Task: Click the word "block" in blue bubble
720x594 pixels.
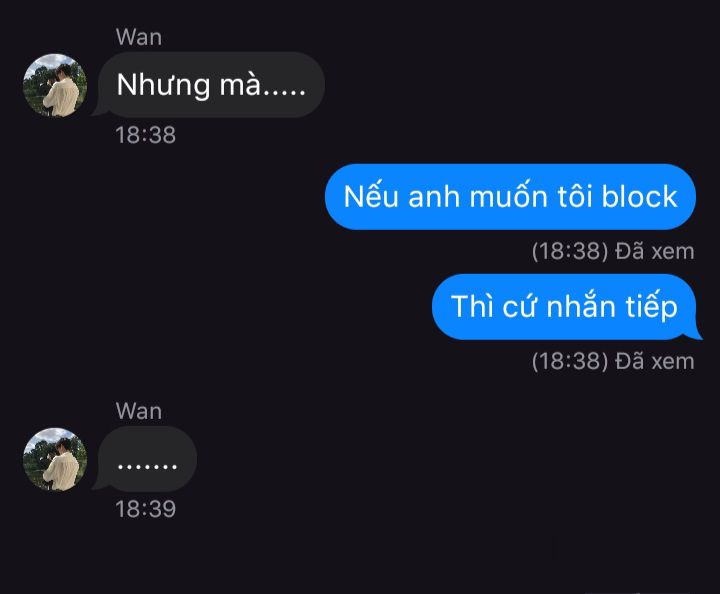Action: point(639,196)
